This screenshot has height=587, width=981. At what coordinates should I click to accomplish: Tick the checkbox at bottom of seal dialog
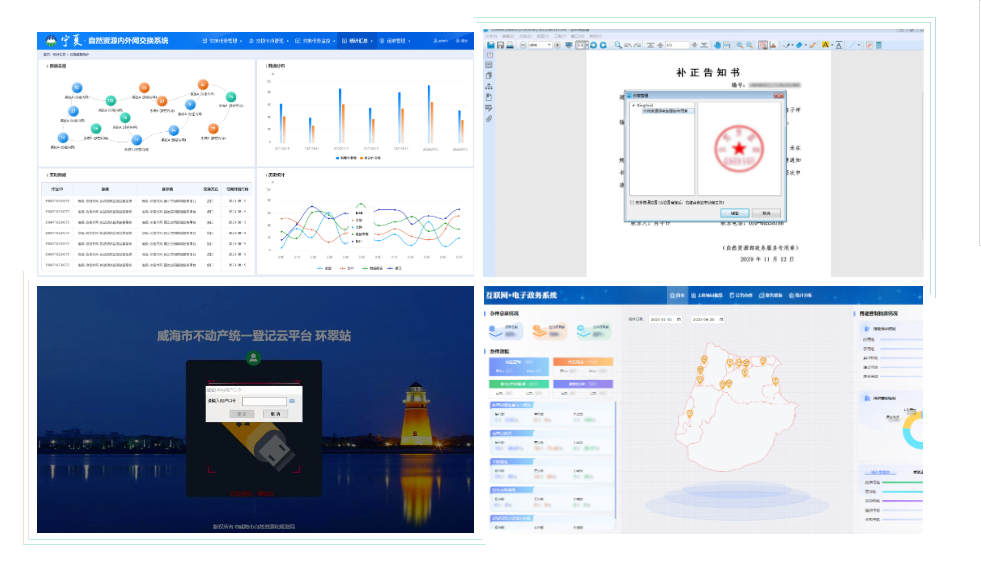point(632,201)
